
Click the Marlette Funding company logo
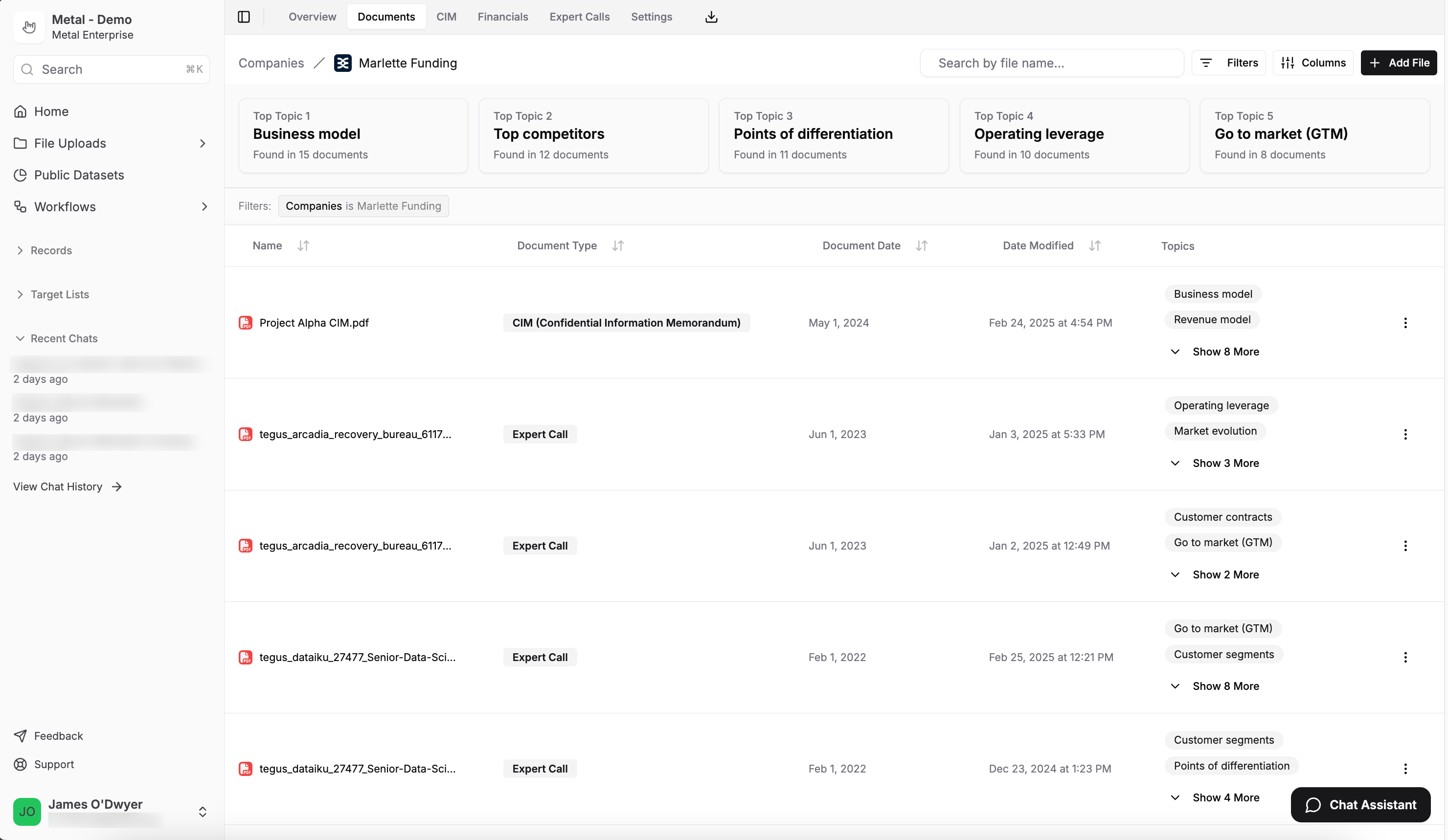[343, 63]
